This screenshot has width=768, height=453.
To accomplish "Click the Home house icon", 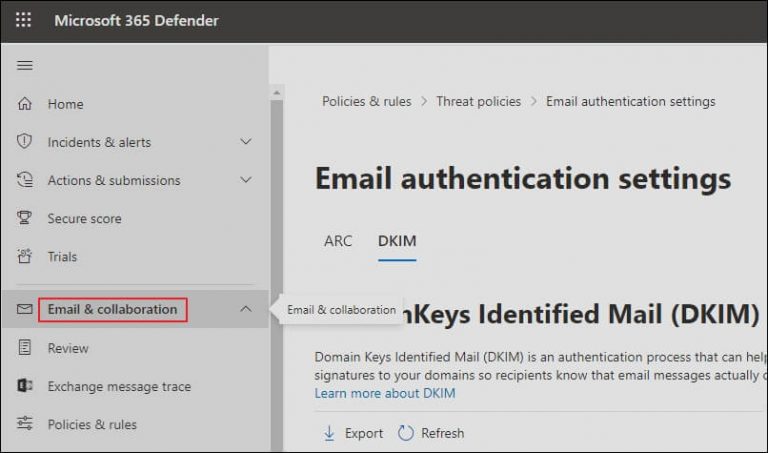I will point(24,104).
